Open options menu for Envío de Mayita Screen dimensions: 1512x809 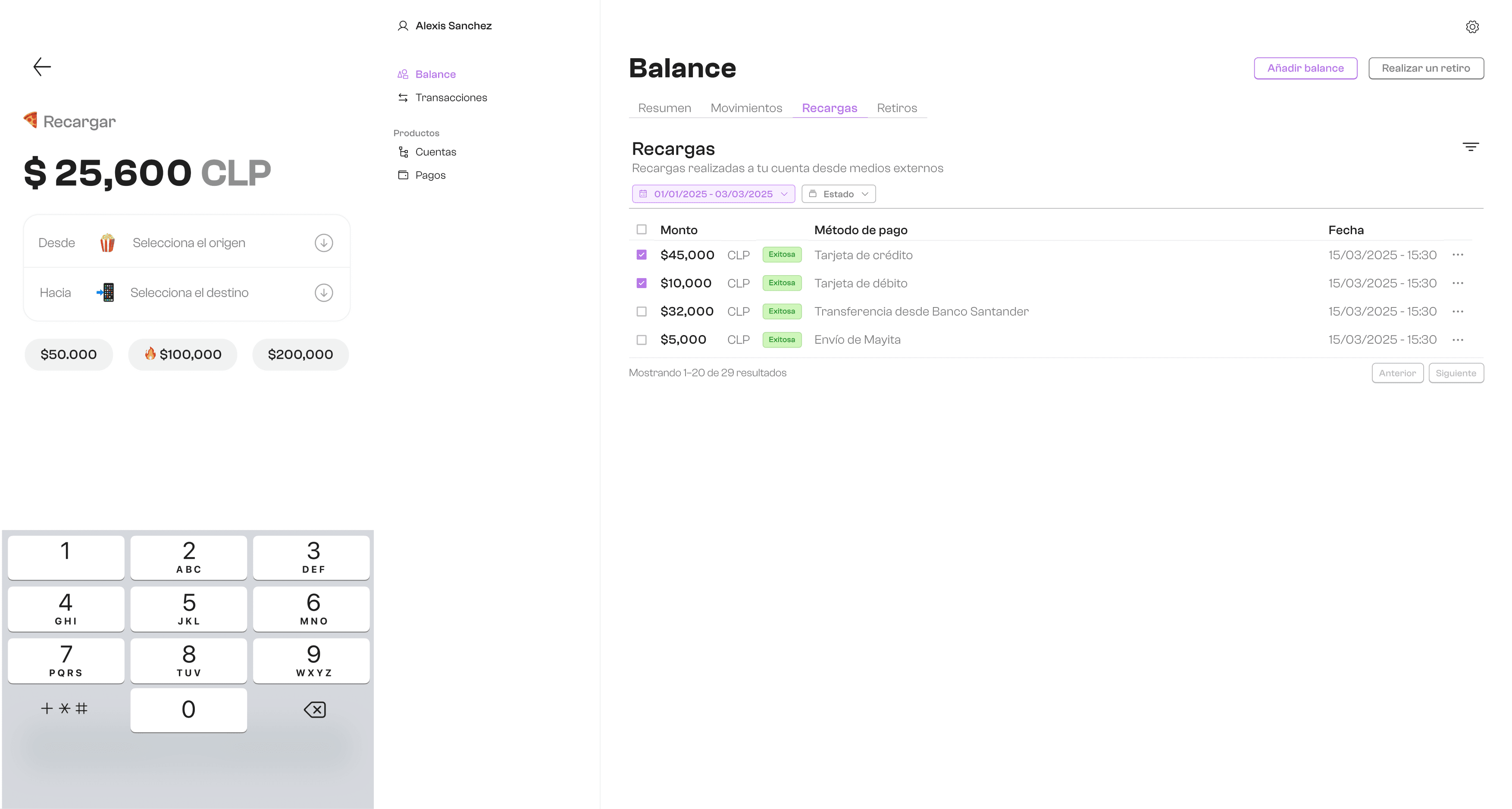pos(1458,340)
